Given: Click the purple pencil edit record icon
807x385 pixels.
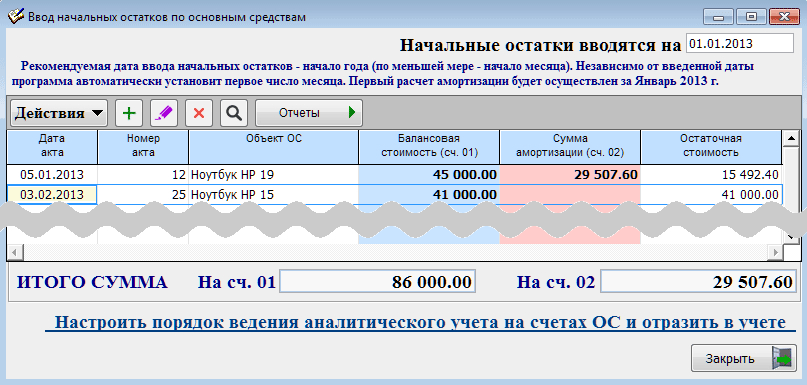Looking at the screenshot, I should pyautogui.click(x=164, y=113).
